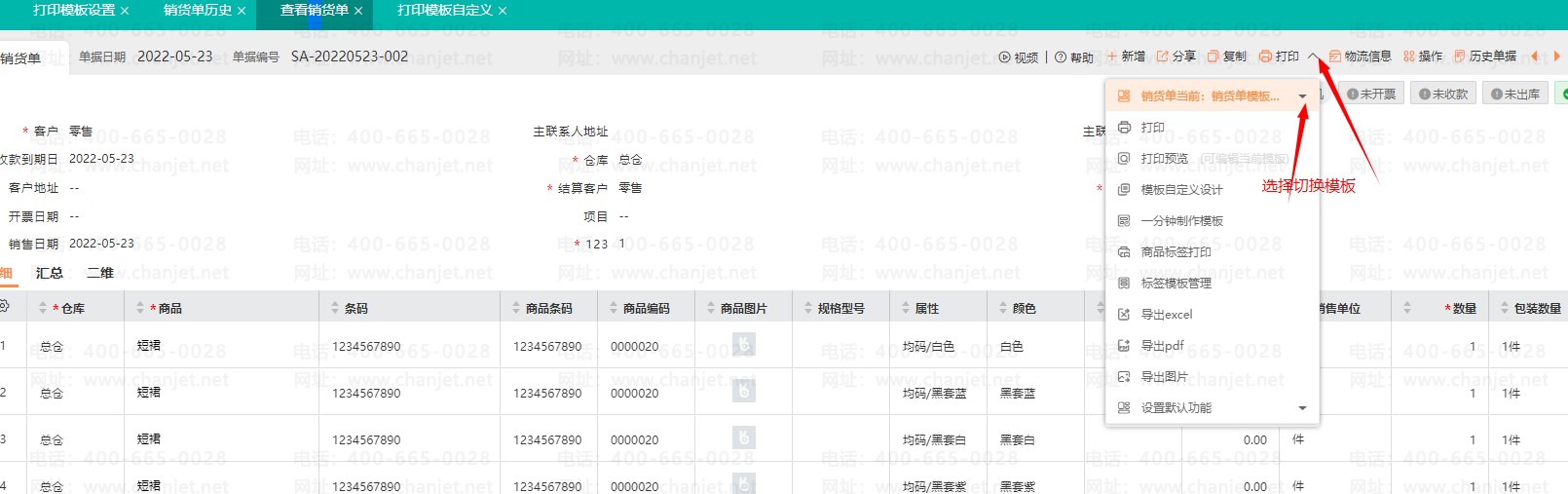
Task: Click the 收款到期日 date field
Action: 101,159
